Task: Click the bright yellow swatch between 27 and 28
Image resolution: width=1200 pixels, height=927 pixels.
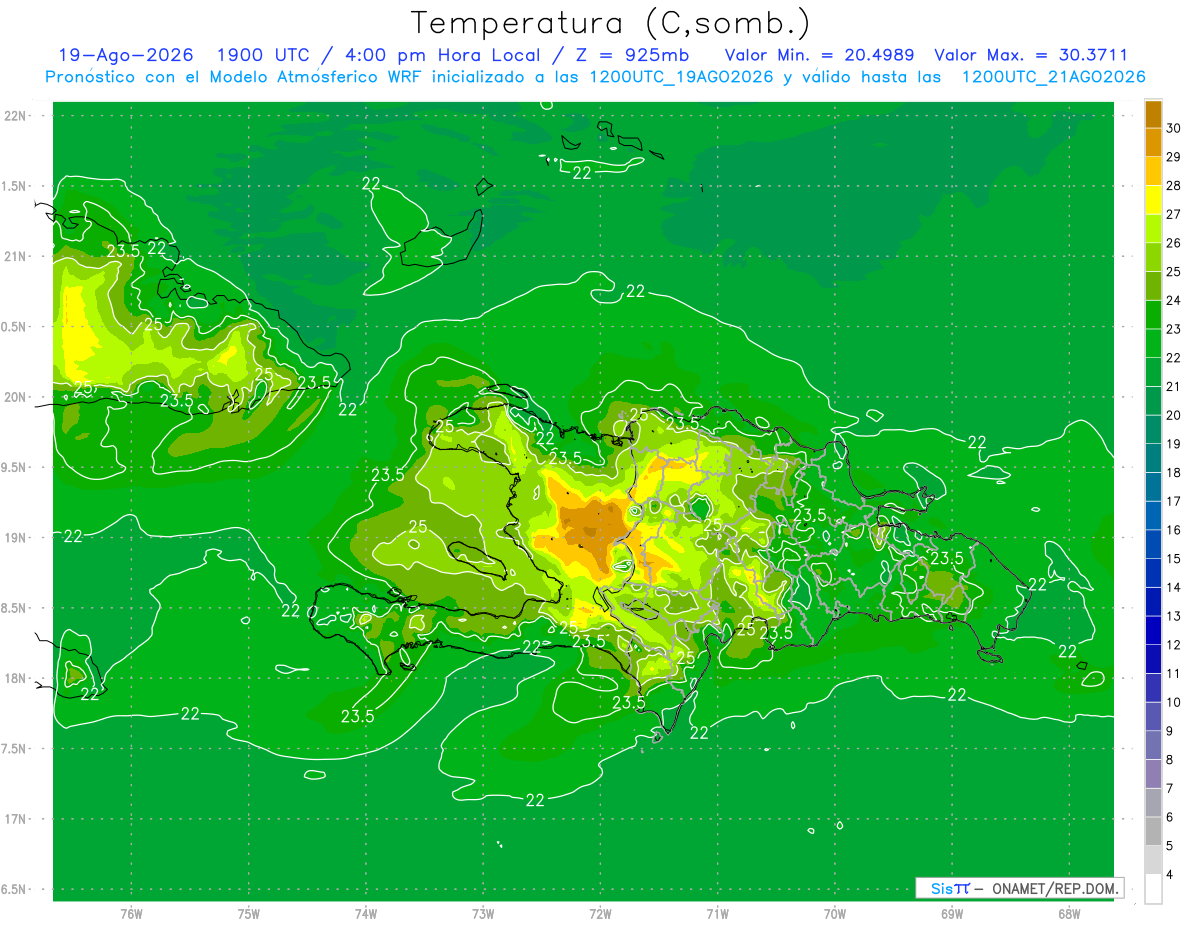Action: coord(1153,200)
